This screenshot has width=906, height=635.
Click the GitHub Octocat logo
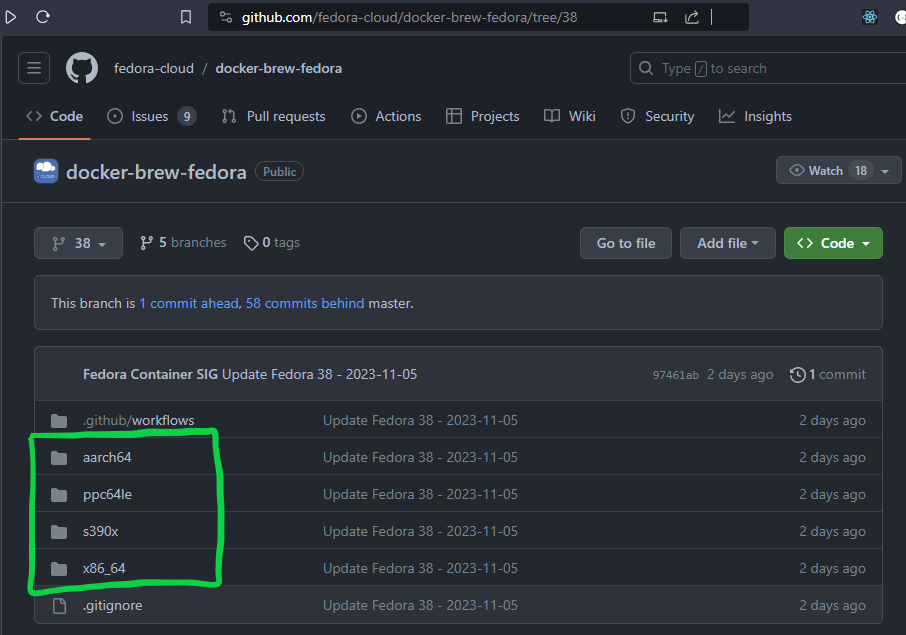pos(82,68)
